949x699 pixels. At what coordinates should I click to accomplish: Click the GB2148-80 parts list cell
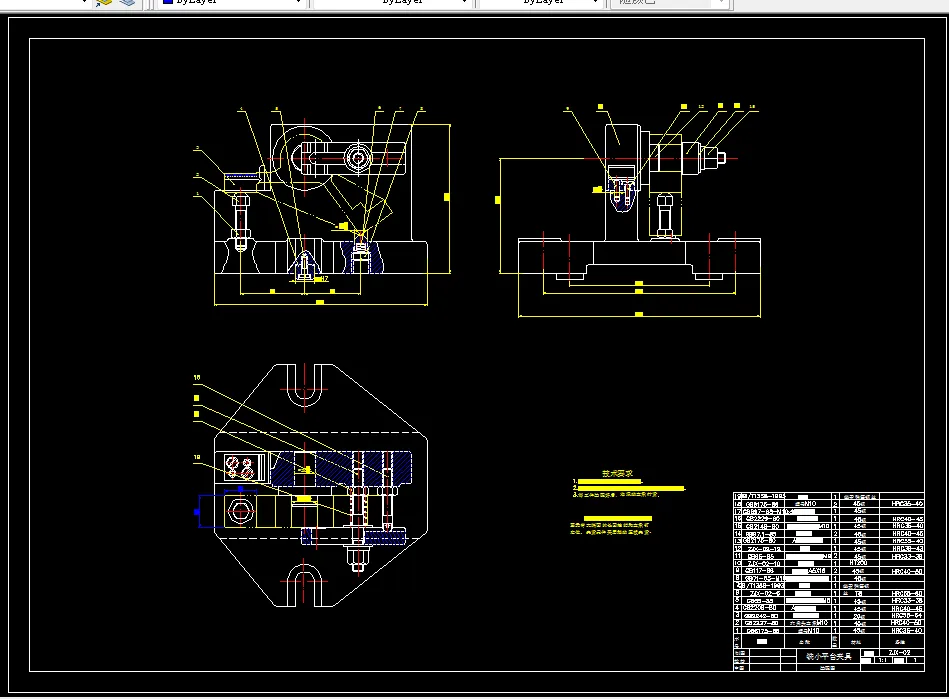point(763,526)
